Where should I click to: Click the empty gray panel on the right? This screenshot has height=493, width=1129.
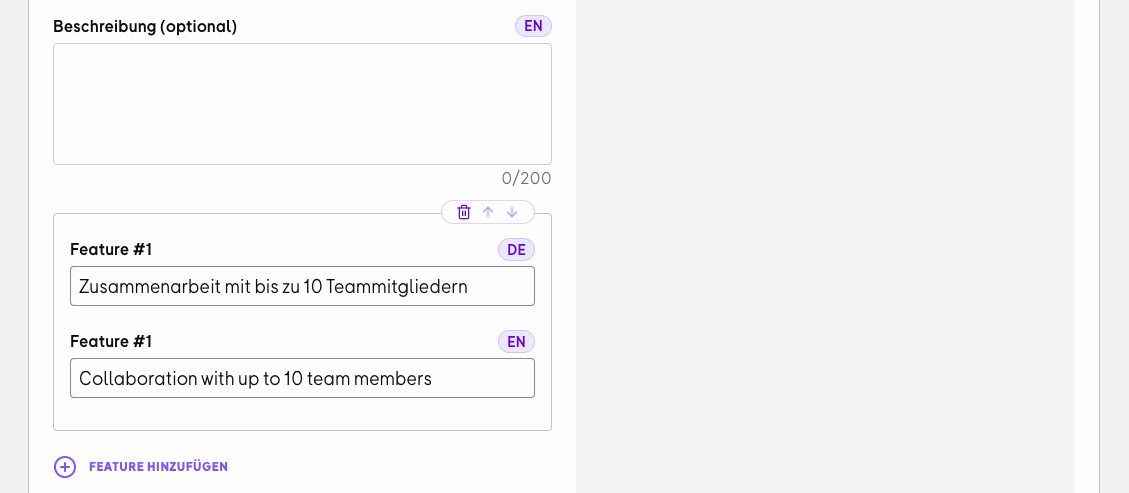[x=825, y=246]
